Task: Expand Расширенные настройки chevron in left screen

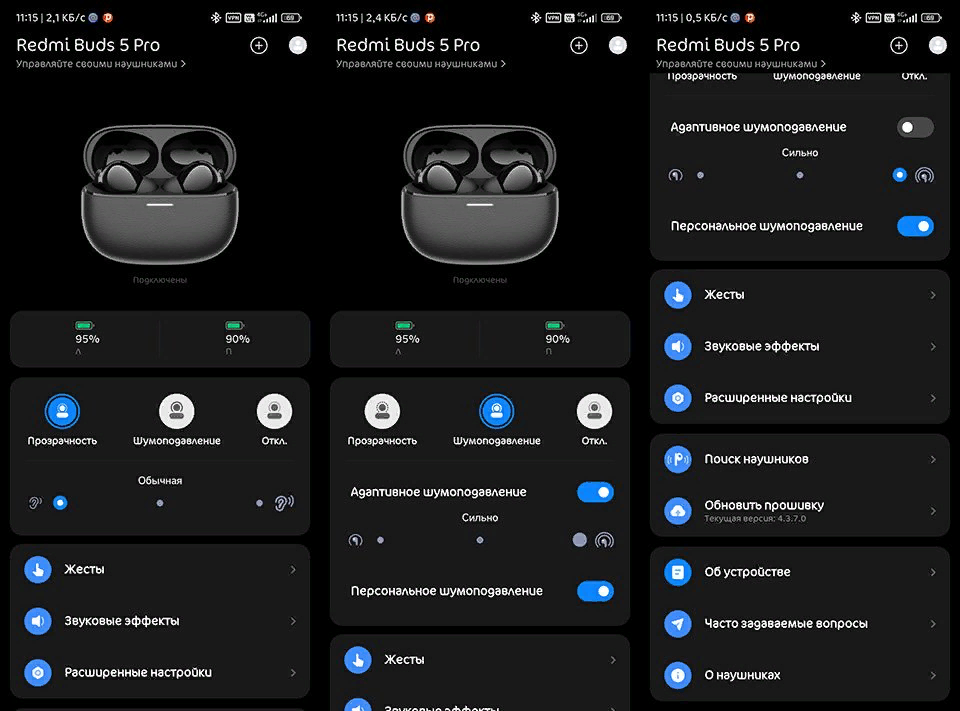Action: click(293, 673)
